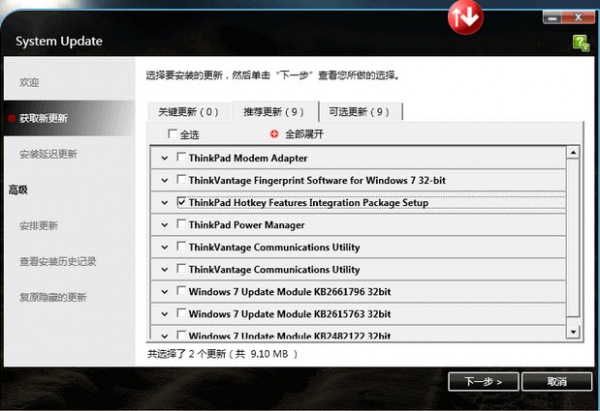Expand the KB2615763 update chevron
This screenshot has height=411, width=600.
pos(165,314)
